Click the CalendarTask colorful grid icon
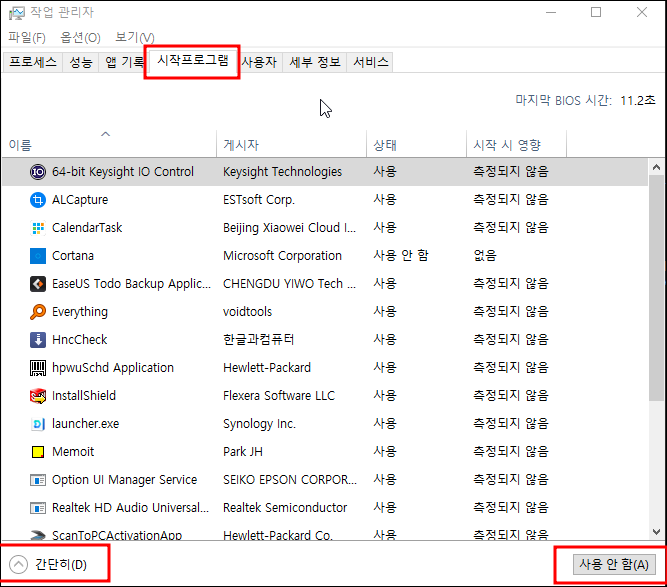This screenshot has width=667, height=587. coord(38,228)
